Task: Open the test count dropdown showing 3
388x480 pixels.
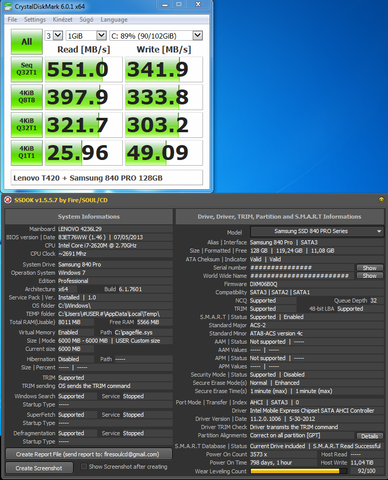Action: tap(54, 36)
